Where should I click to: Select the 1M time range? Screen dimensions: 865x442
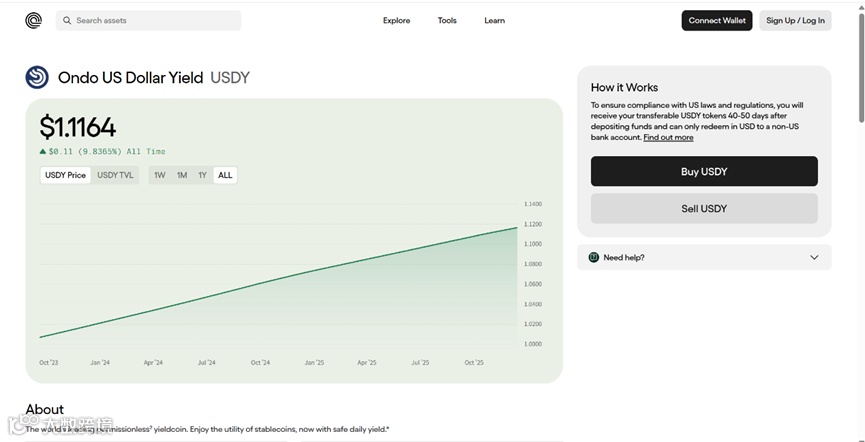182,175
